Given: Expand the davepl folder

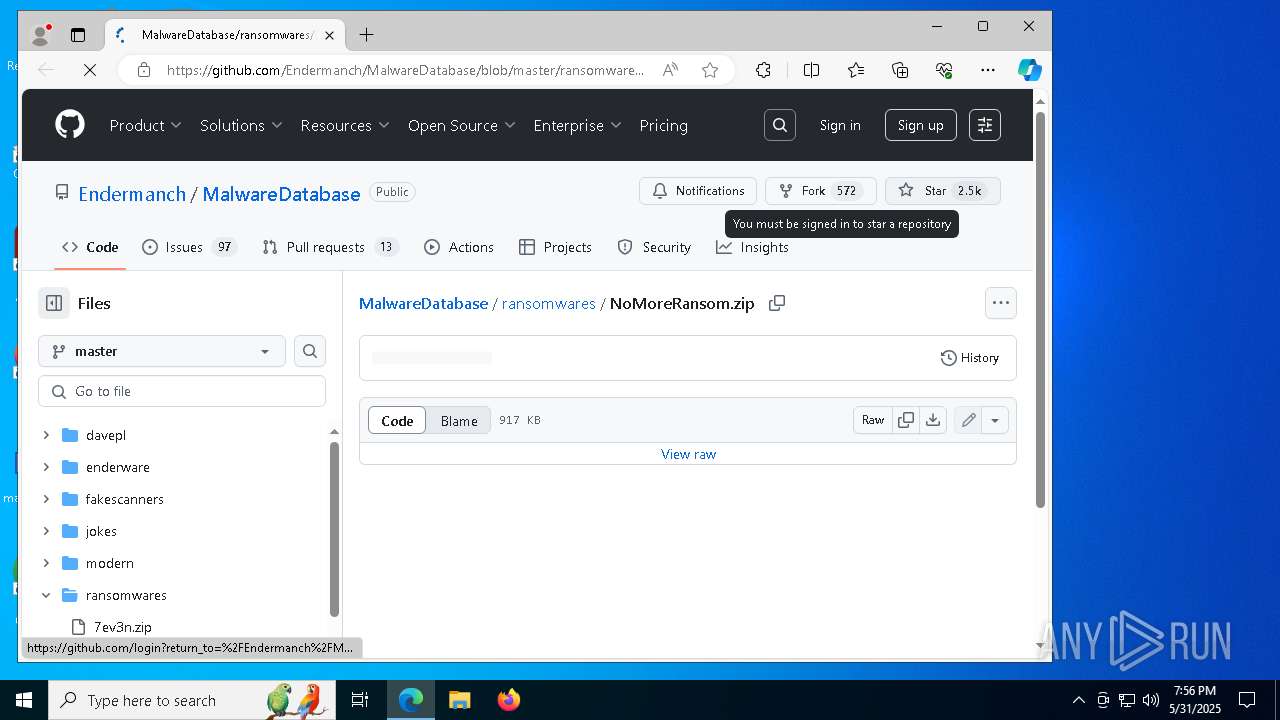Looking at the screenshot, I should coord(46,435).
